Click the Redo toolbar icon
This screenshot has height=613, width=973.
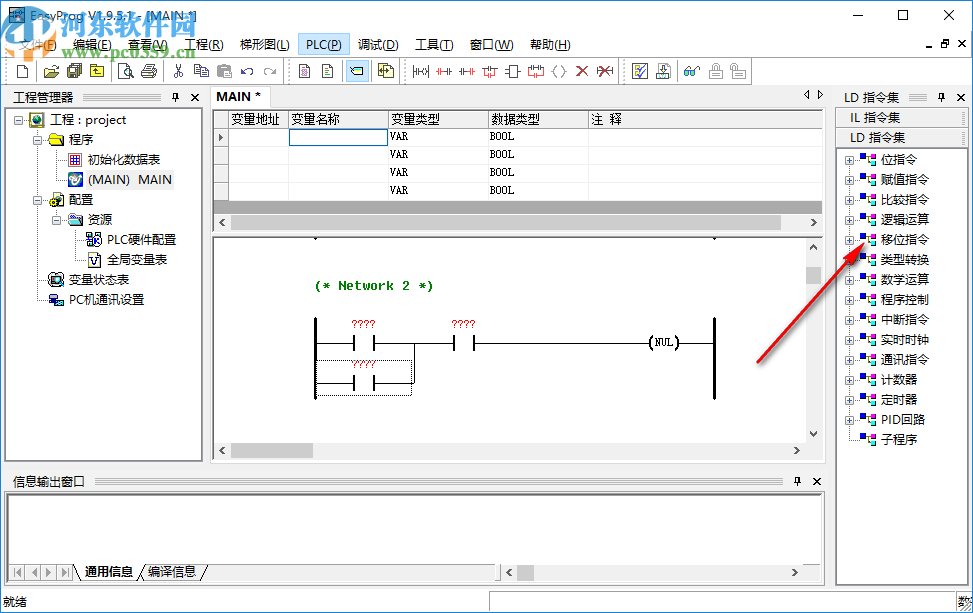[270, 71]
